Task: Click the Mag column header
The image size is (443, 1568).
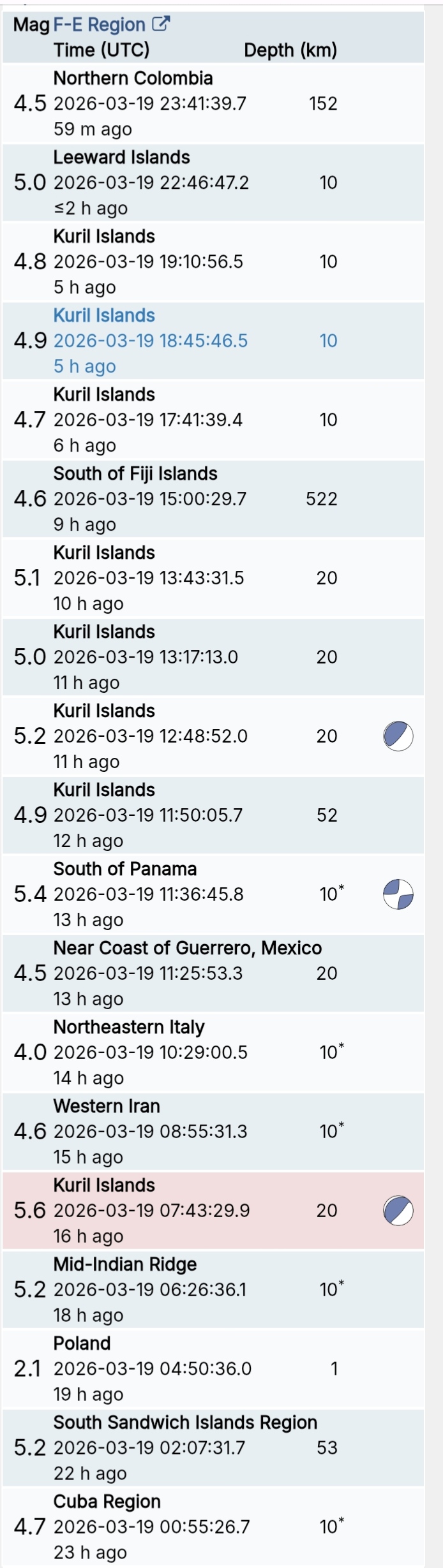Action: coord(31,25)
